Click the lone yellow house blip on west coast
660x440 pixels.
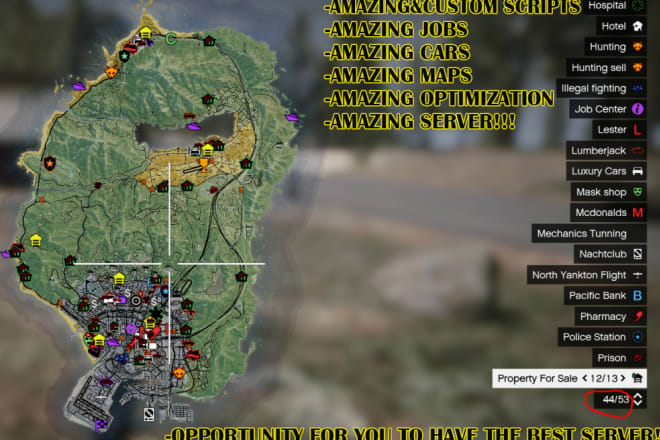(36, 240)
